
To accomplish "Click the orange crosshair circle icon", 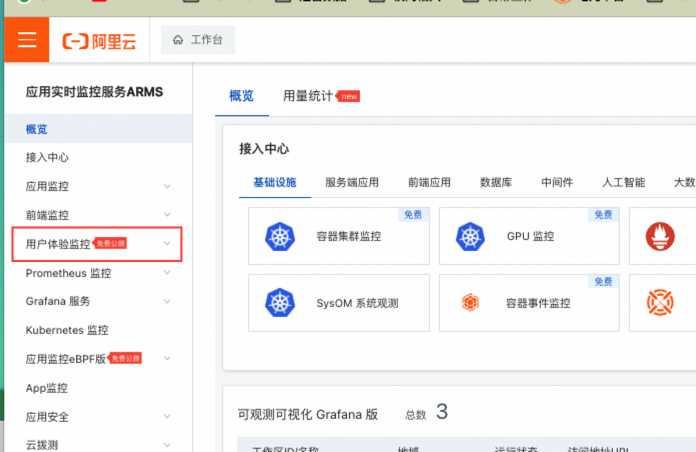I will pyautogui.click(x=660, y=303).
